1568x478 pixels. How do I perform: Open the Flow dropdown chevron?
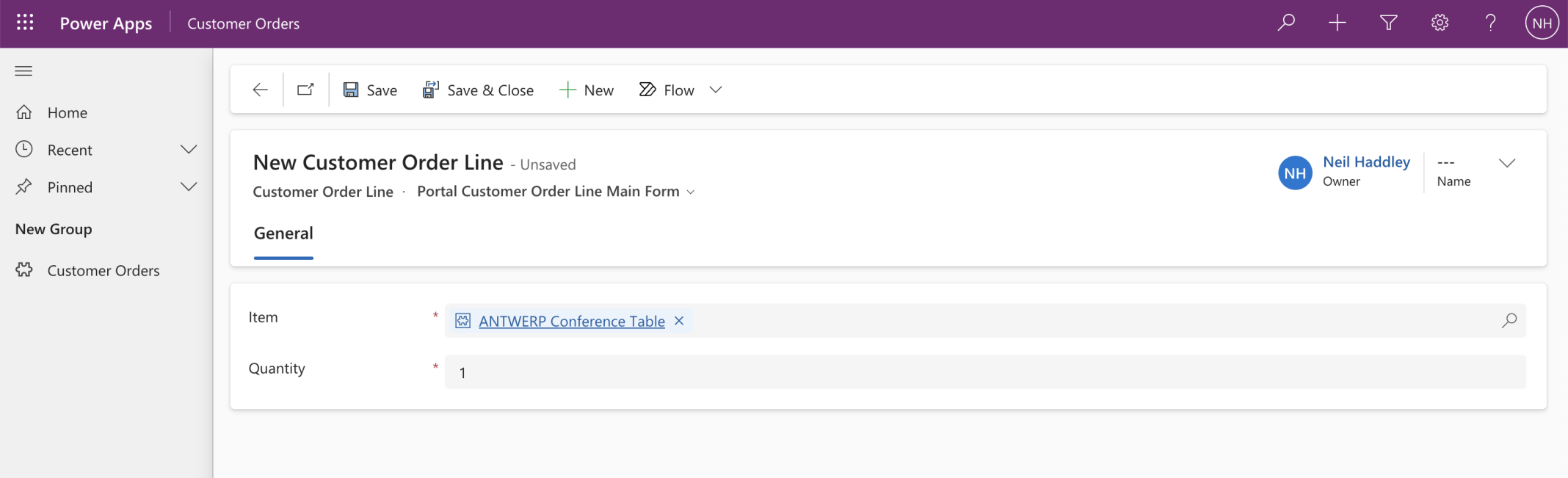click(x=716, y=90)
